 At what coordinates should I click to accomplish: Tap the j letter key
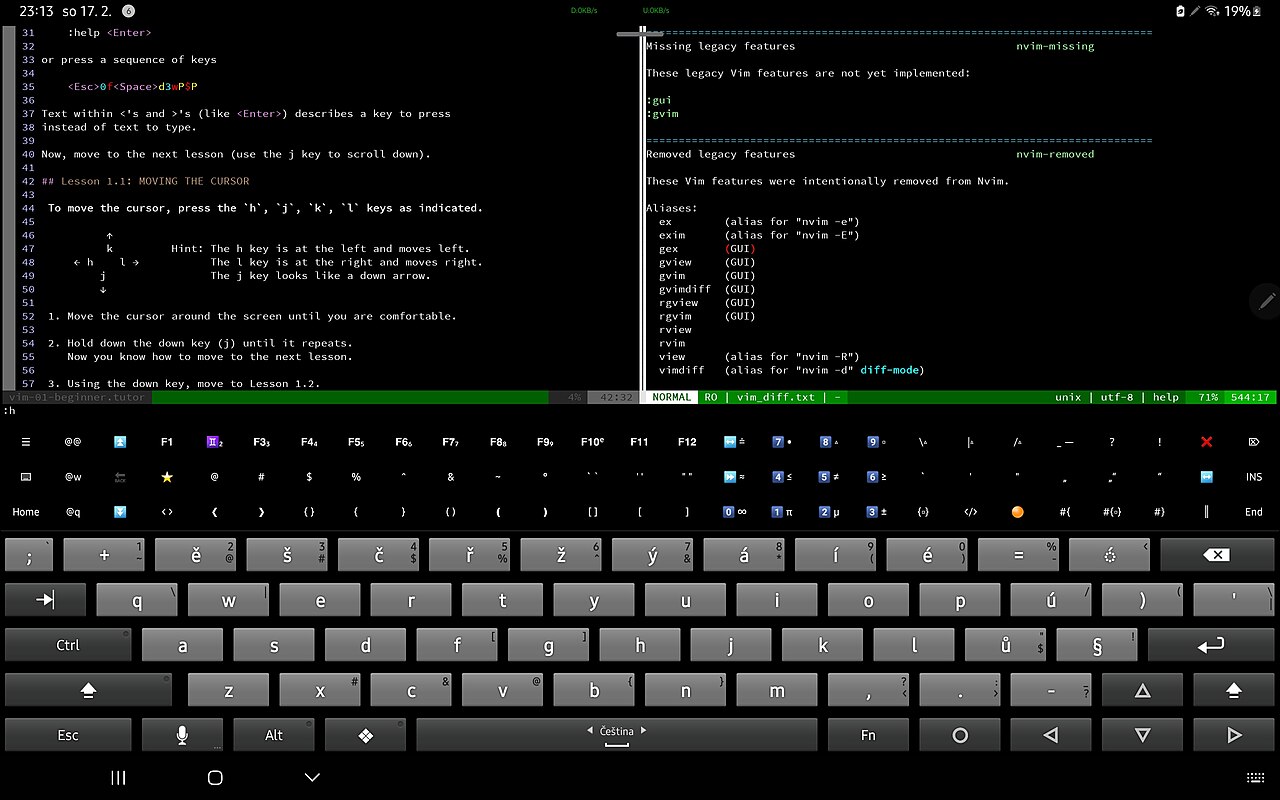[731, 645]
